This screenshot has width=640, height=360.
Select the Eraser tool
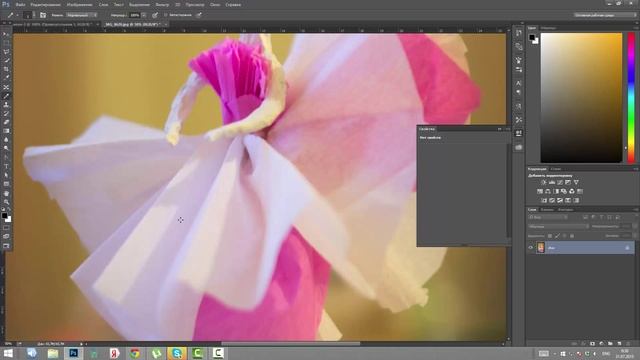[6, 122]
